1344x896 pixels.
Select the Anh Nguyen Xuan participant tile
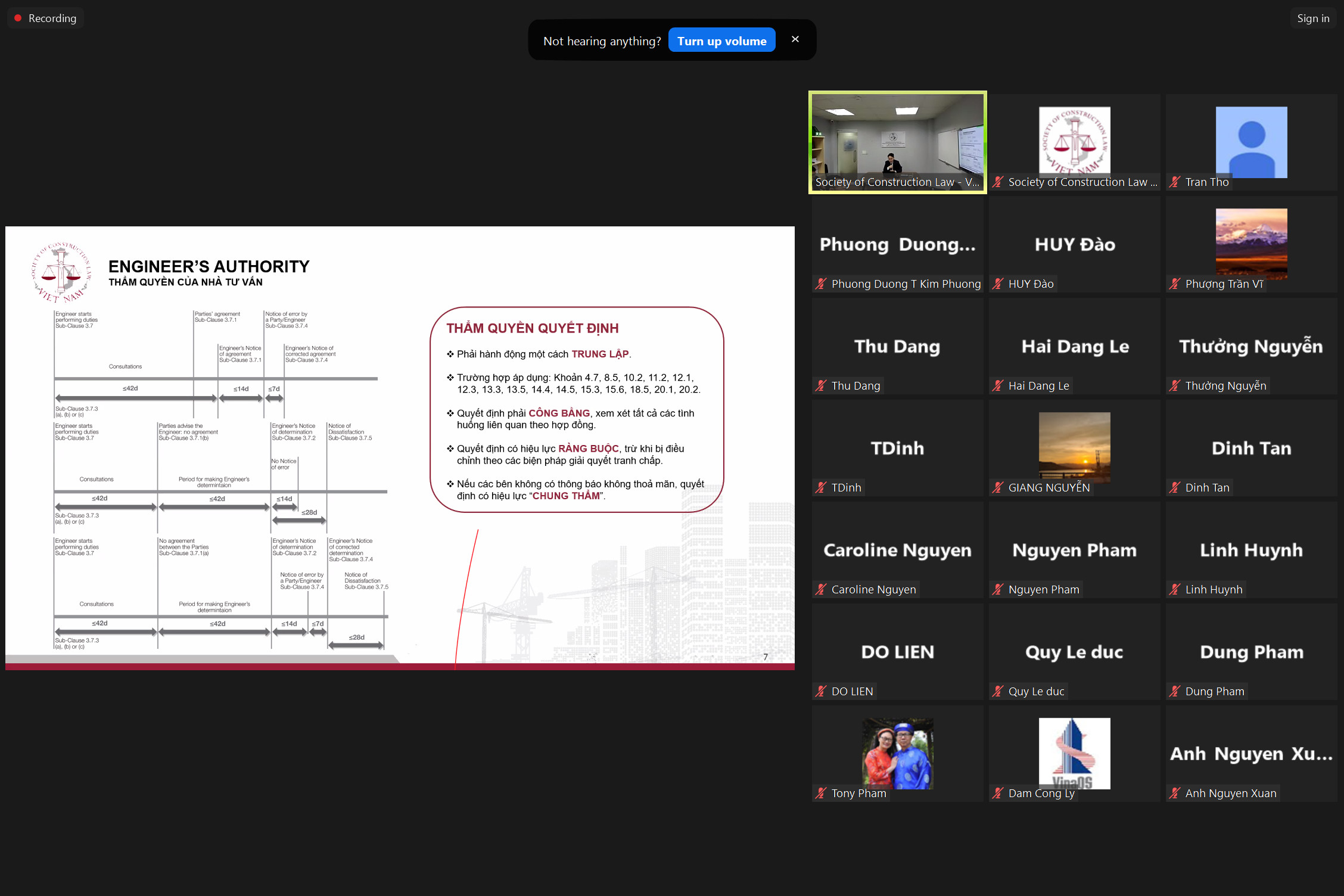(1251, 754)
